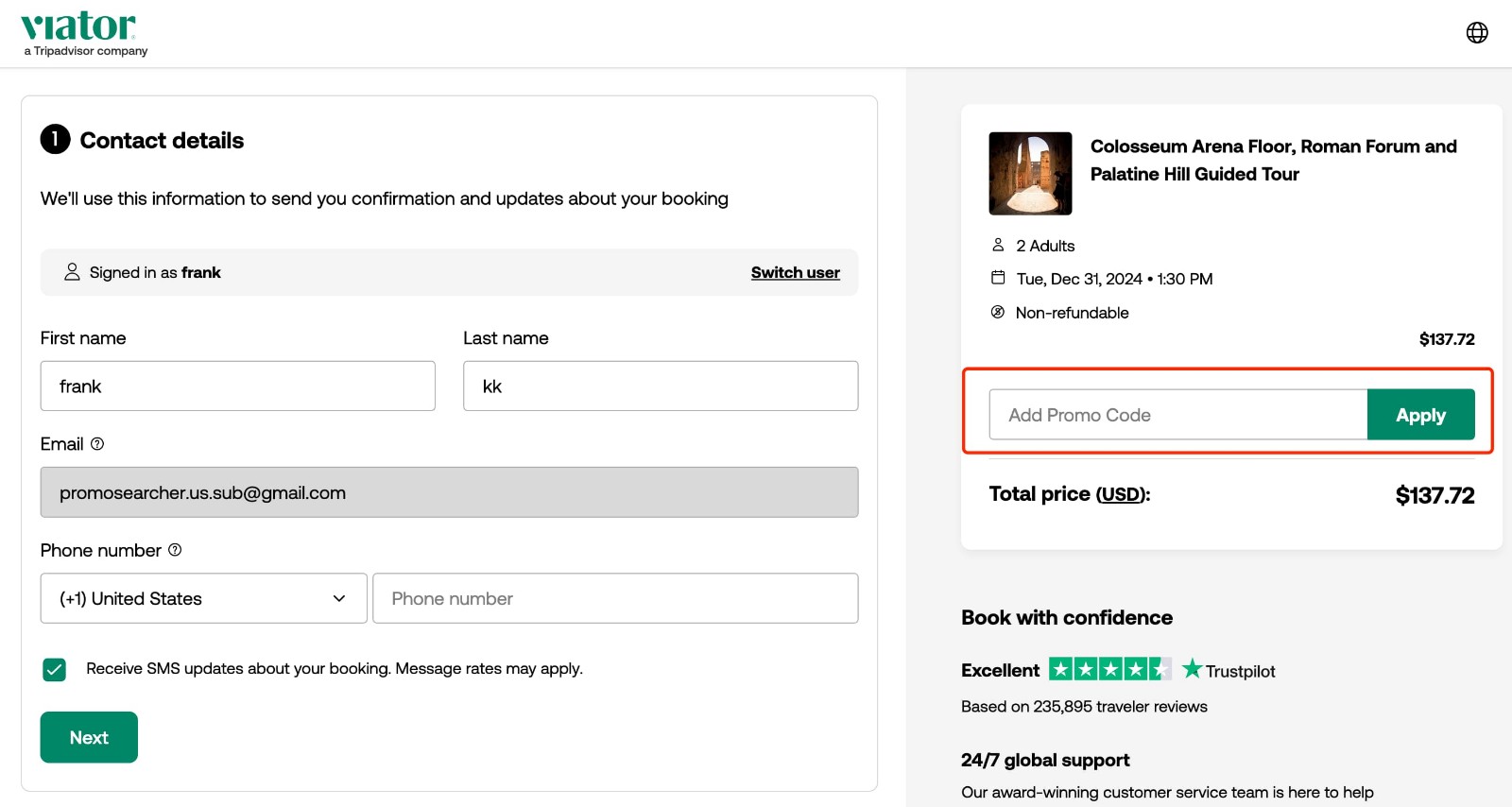The height and width of the screenshot is (807, 1512).
Task: Click the Apply promo code button
Action: [x=1420, y=414]
